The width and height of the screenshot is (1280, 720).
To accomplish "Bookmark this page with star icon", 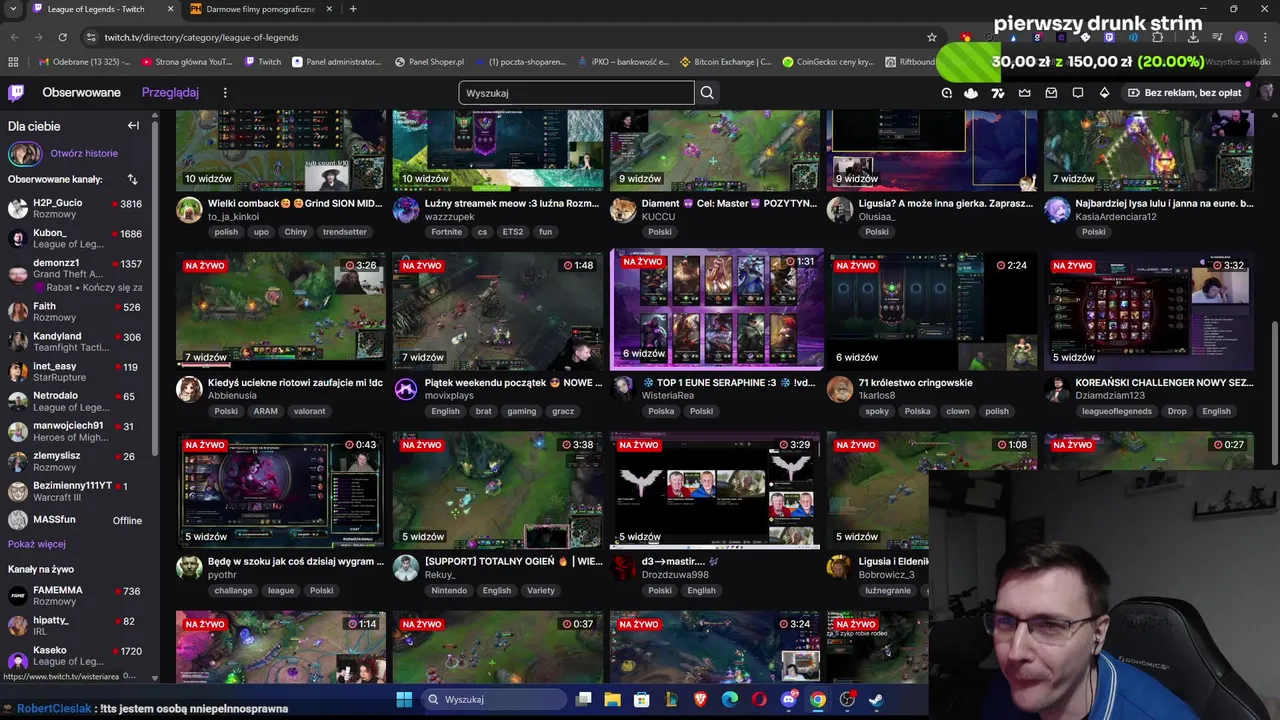I will (x=932, y=37).
